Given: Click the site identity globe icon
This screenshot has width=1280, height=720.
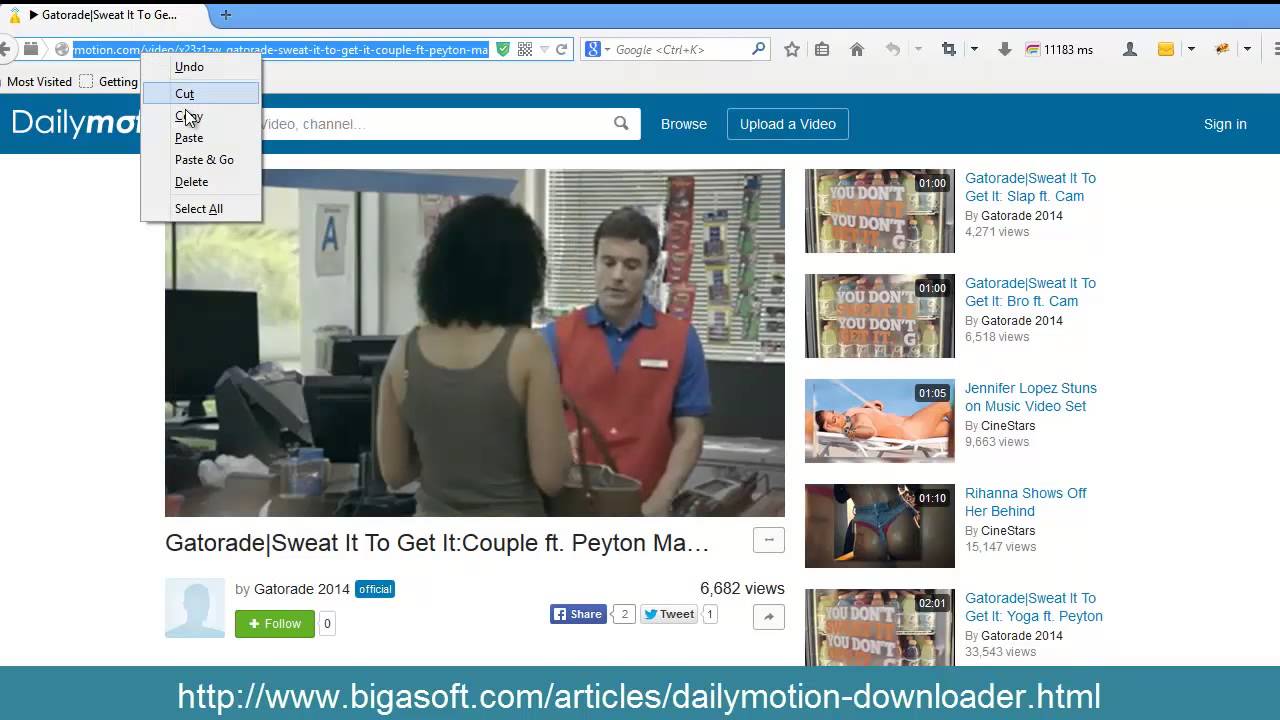Looking at the screenshot, I should click(62, 49).
